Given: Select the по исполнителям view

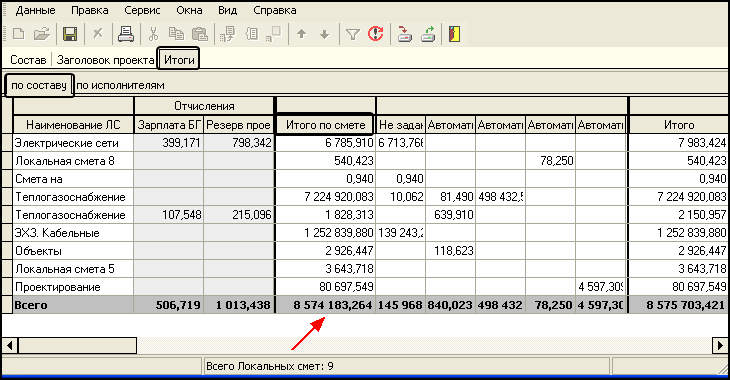Looking at the screenshot, I should [120, 86].
